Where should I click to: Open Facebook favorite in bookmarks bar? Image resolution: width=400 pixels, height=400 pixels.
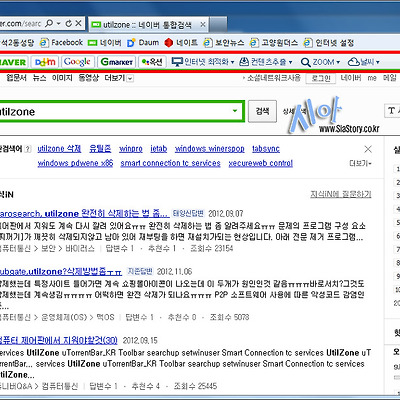pyautogui.click(x=61, y=43)
